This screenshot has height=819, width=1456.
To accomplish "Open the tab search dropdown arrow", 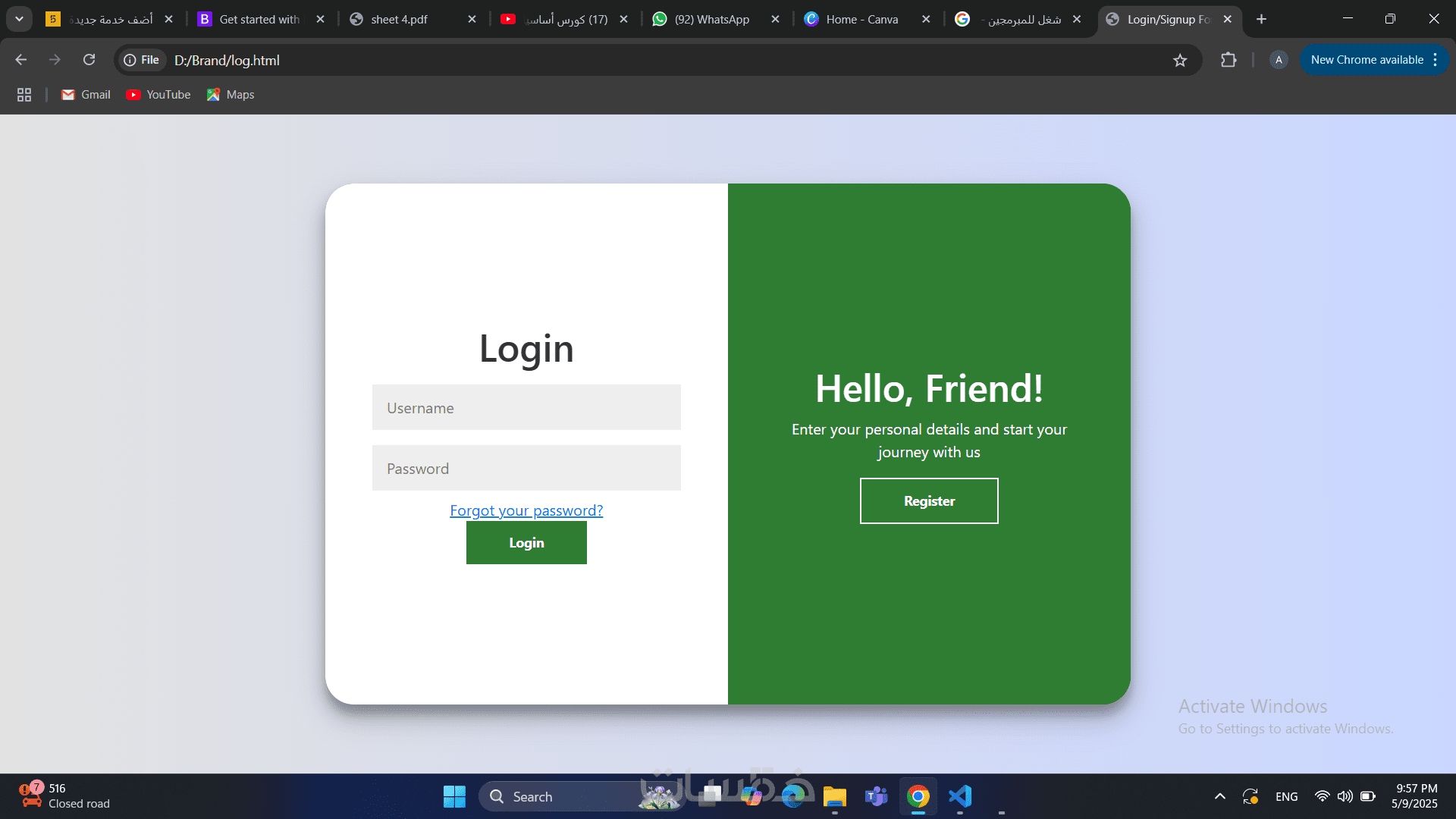I will coord(19,19).
